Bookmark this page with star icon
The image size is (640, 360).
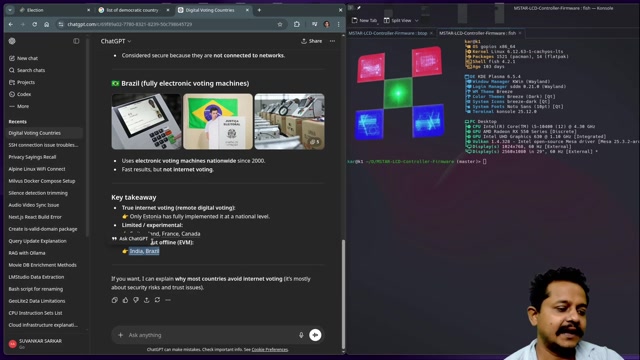pos(280,24)
